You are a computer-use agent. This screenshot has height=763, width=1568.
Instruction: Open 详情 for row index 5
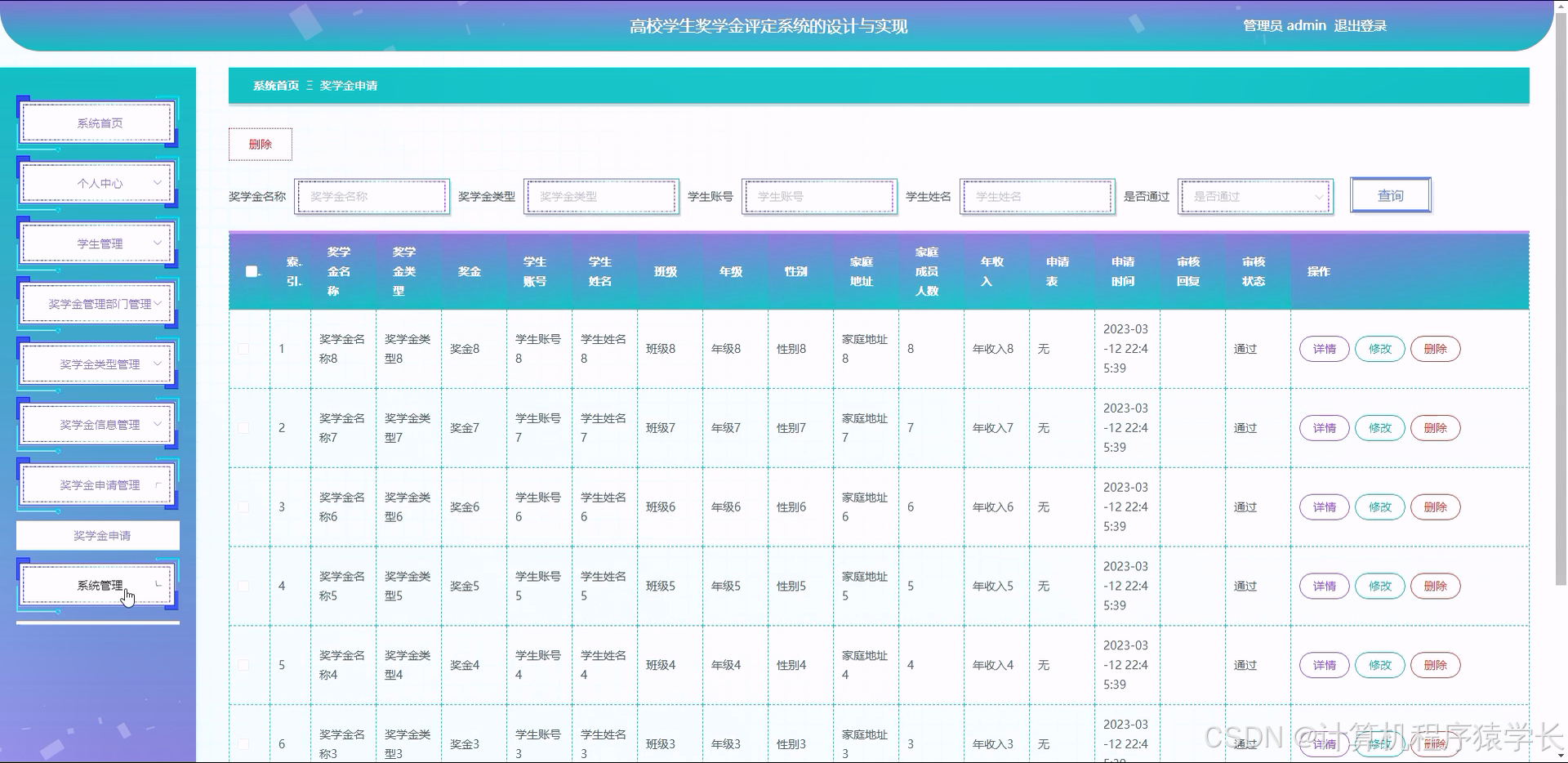click(x=1325, y=665)
